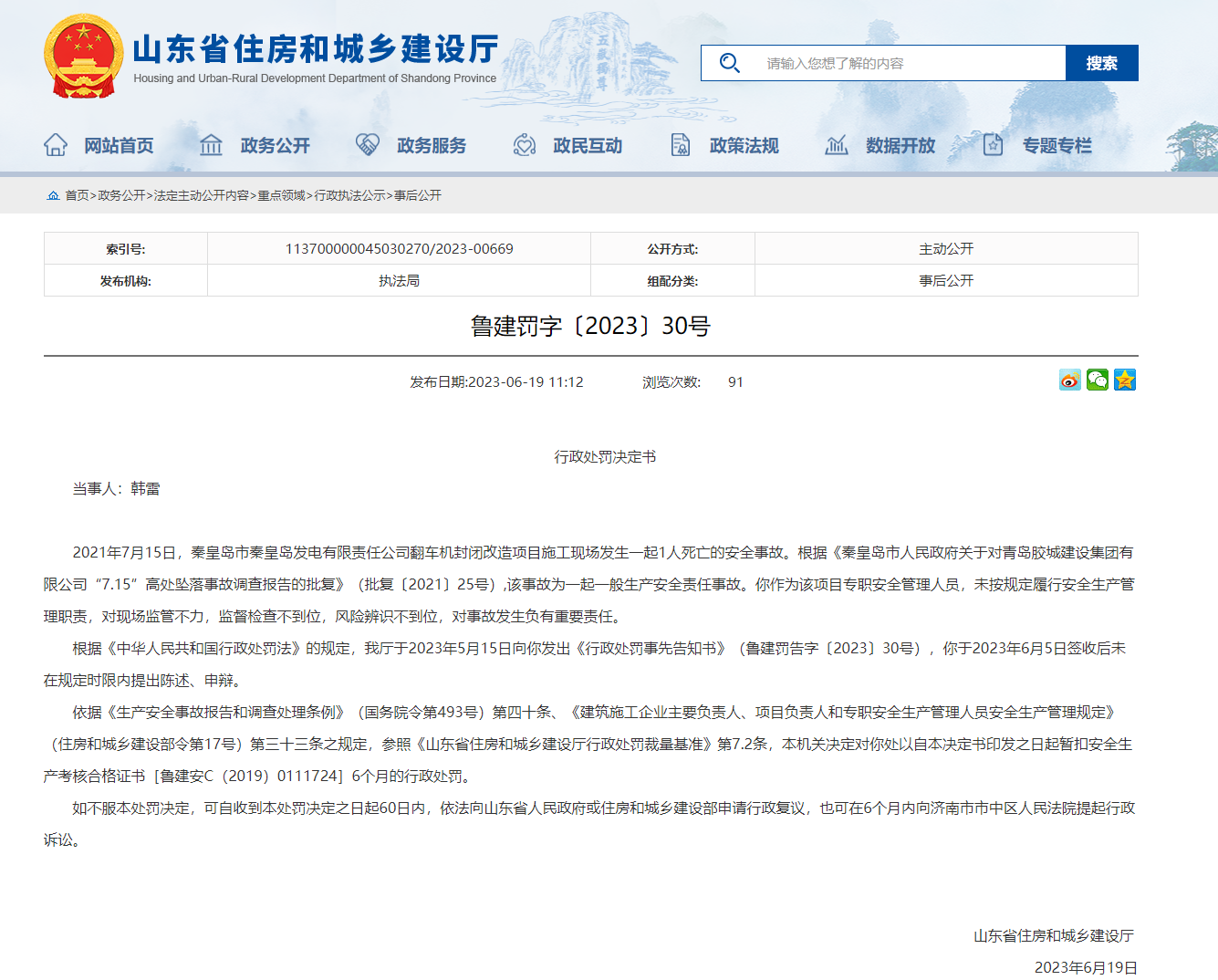Share via the Weibo icon
This screenshot has height=980, width=1218.
[x=1070, y=381]
